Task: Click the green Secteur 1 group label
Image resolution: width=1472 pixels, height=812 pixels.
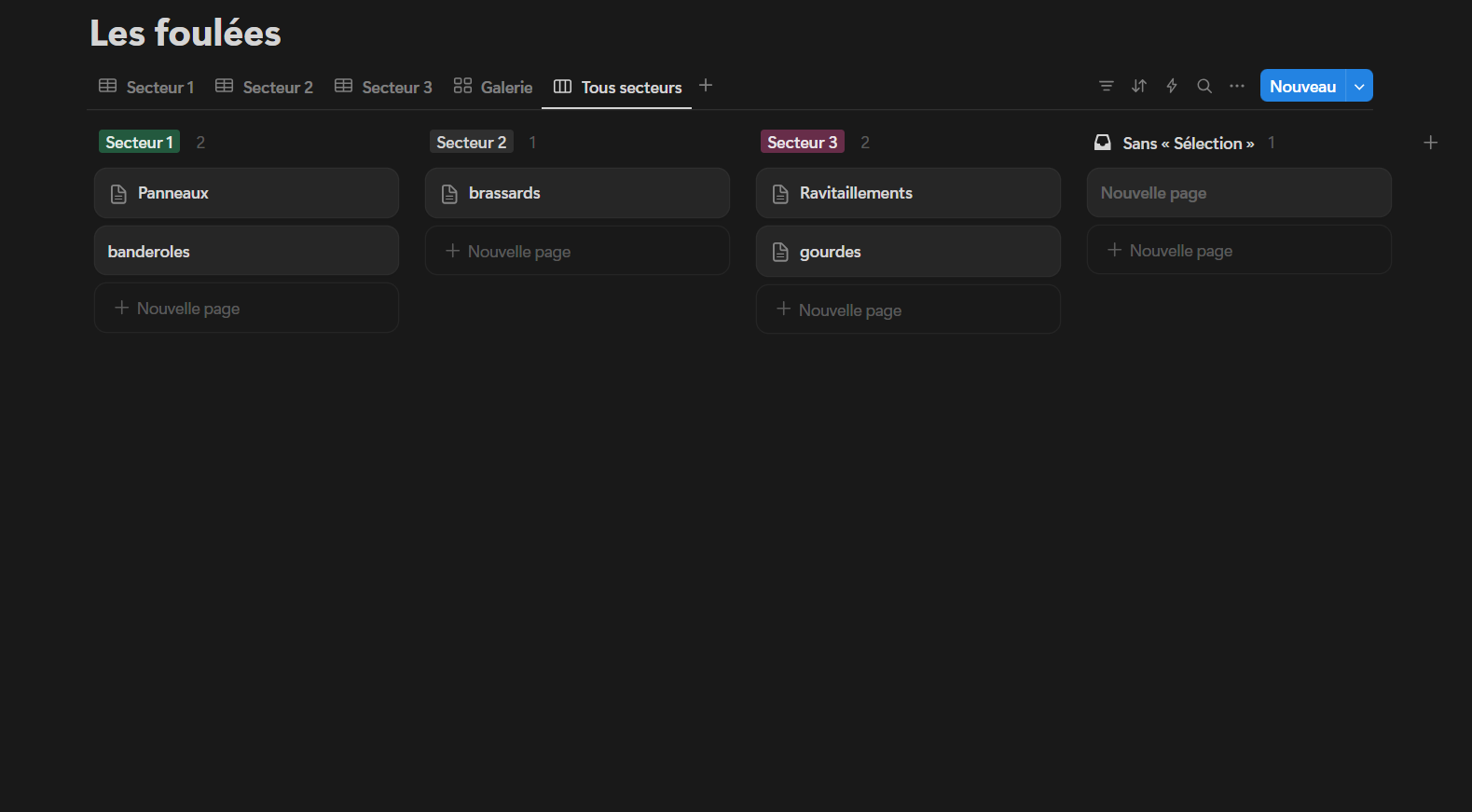Action: (x=139, y=142)
